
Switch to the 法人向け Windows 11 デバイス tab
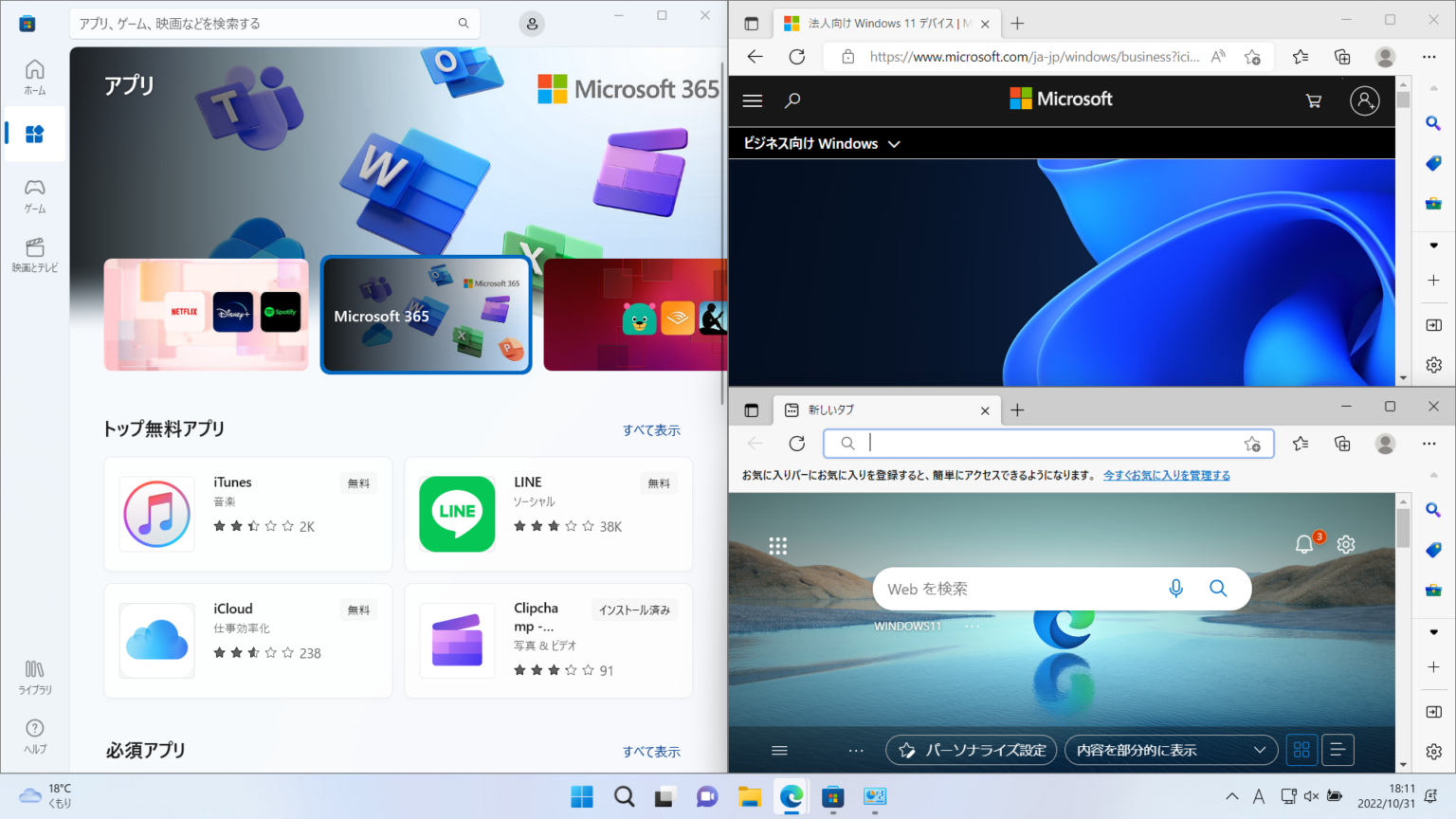click(x=882, y=23)
